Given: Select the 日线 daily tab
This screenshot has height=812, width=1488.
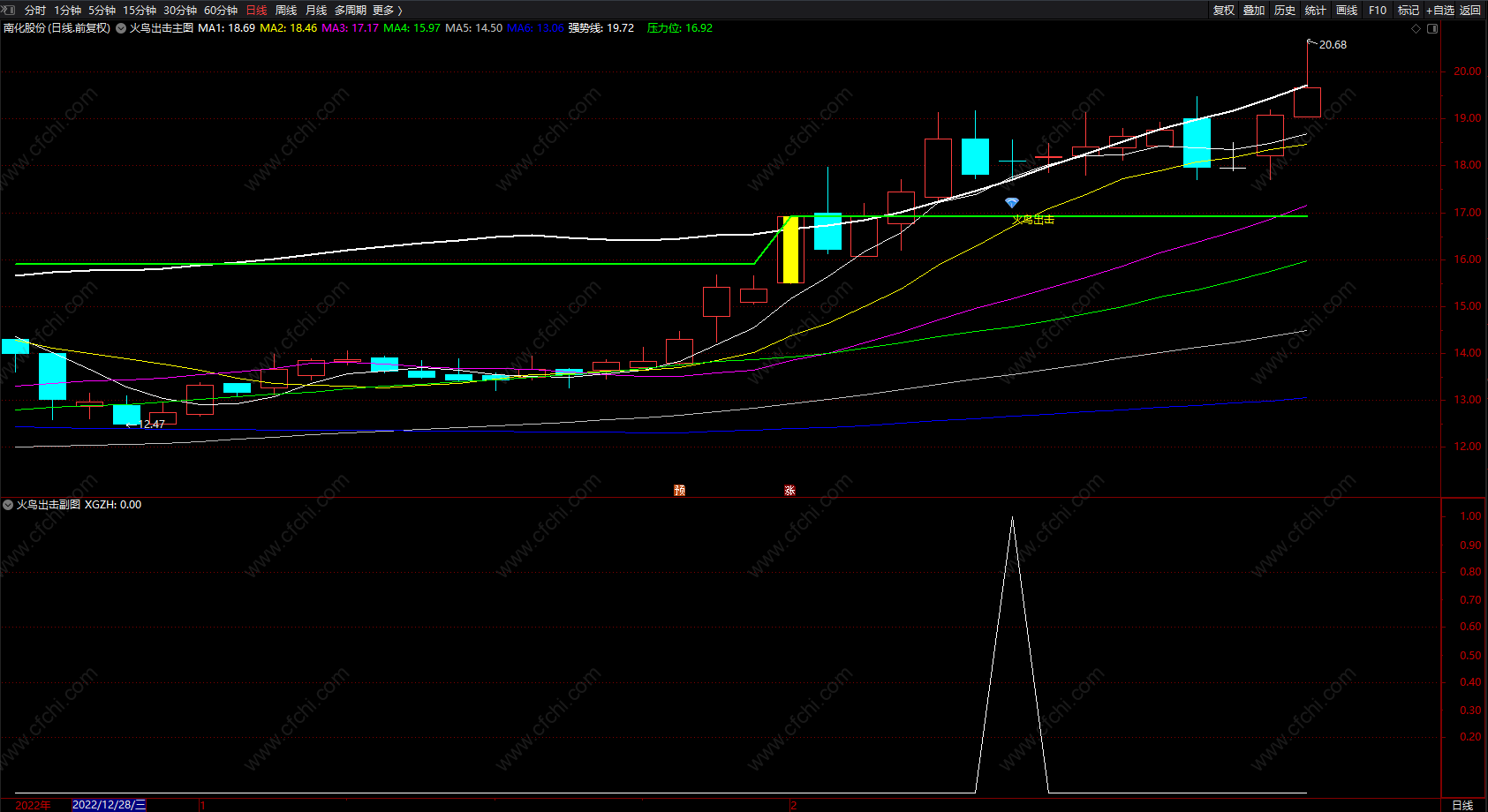Looking at the screenshot, I should pos(256,11).
